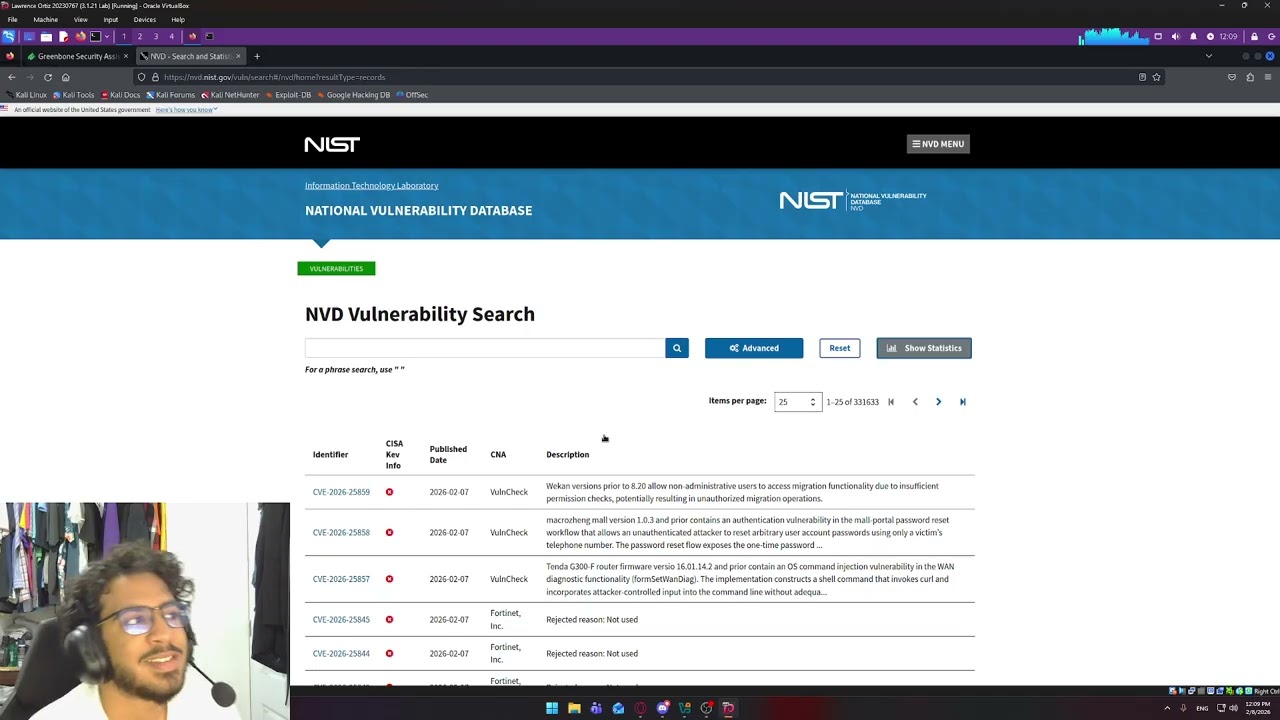Click the blue search magnifier button
Image resolution: width=1280 pixels, height=720 pixels.
click(x=677, y=348)
